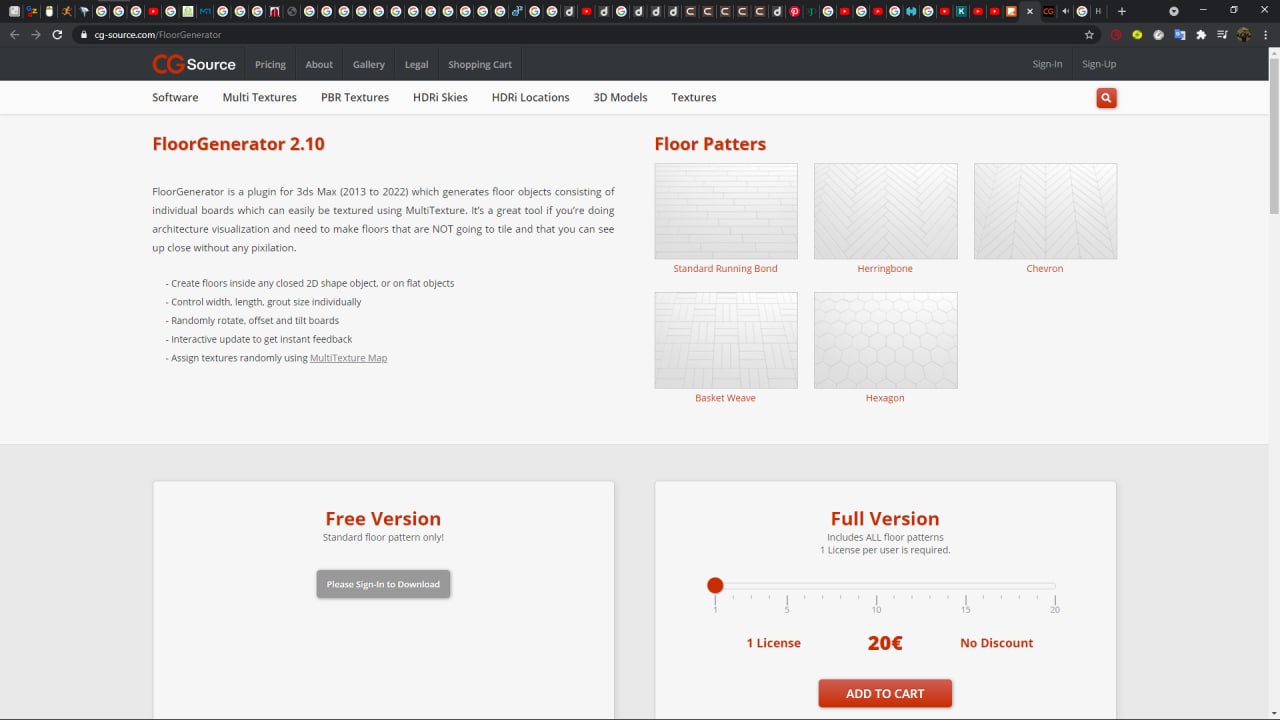This screenshot has height=720, width=1280.
Task: Select the first tab in the tab strip
Action: click(14, 11)
